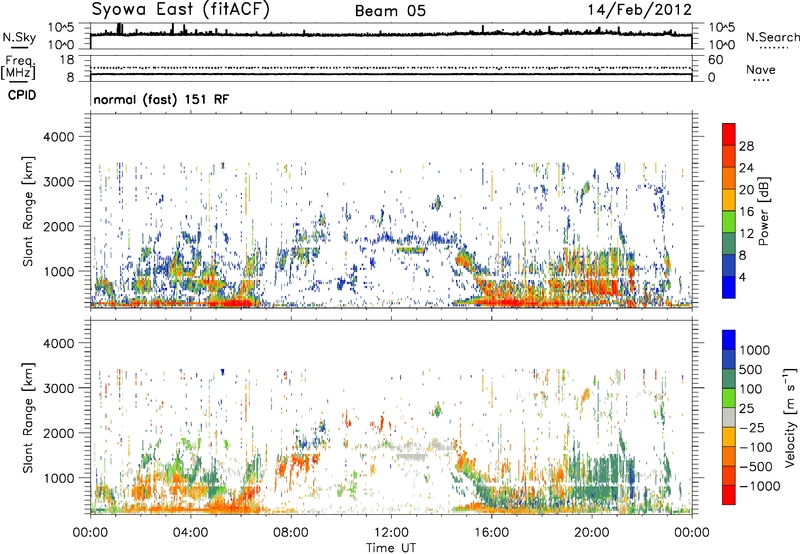This screenshot has height=554, width=800.
Task: Click the '16:00' time axis label
Action: point(491,533)
